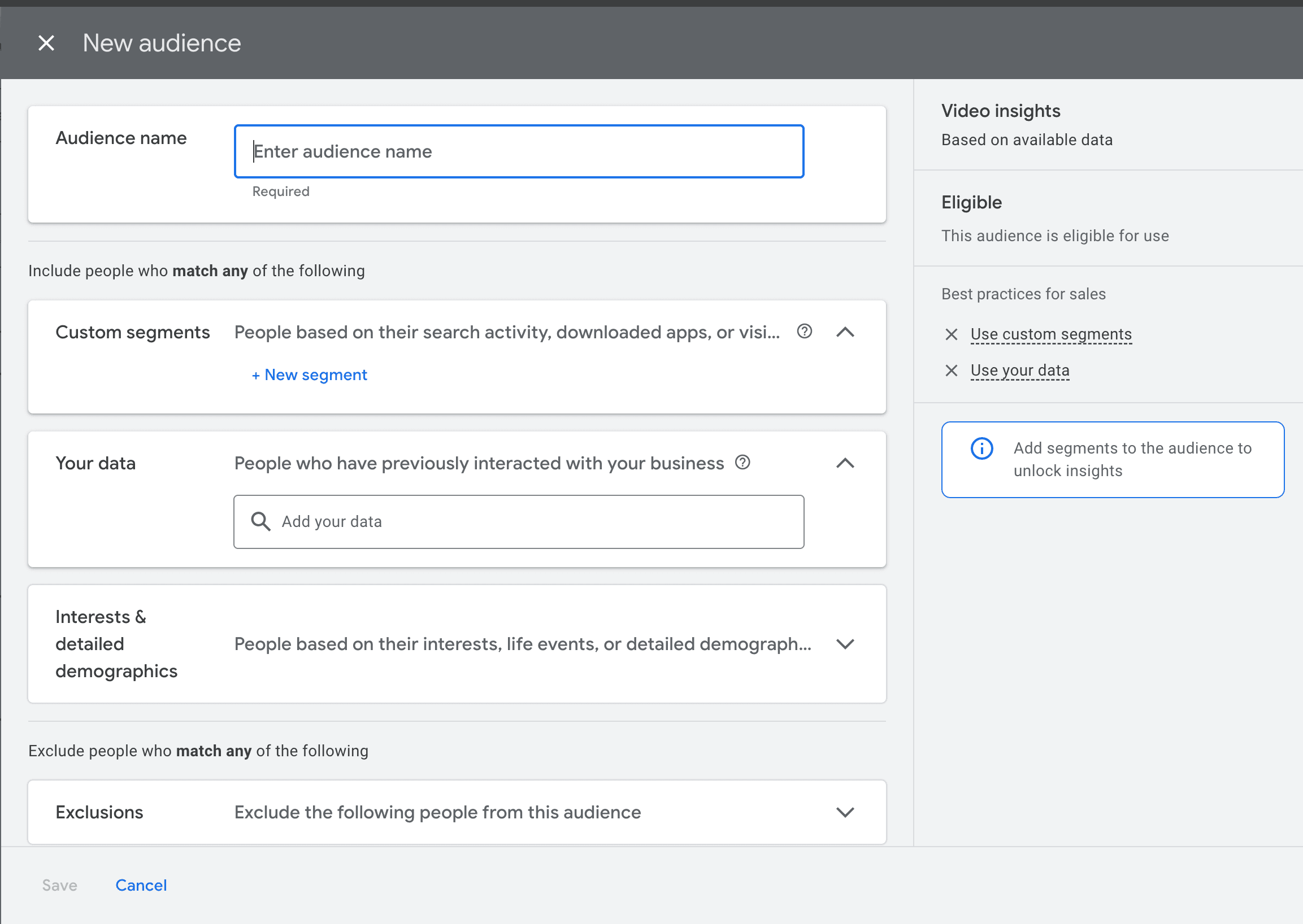The image size is (1303, 924).
Task: Collapse the Your data section
Action: [845, 463]
